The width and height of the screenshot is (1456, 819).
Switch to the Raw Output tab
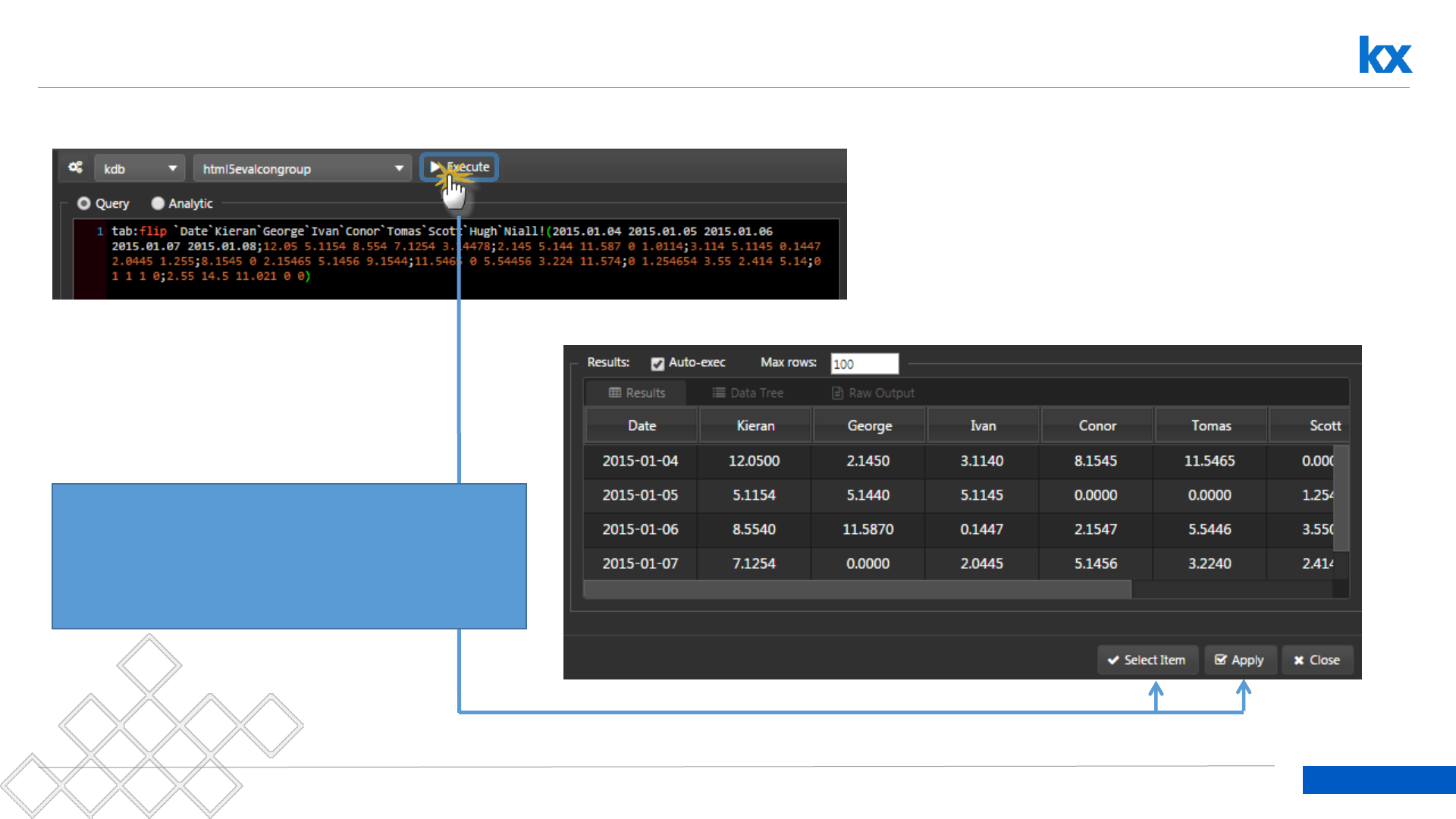point(873,393)
